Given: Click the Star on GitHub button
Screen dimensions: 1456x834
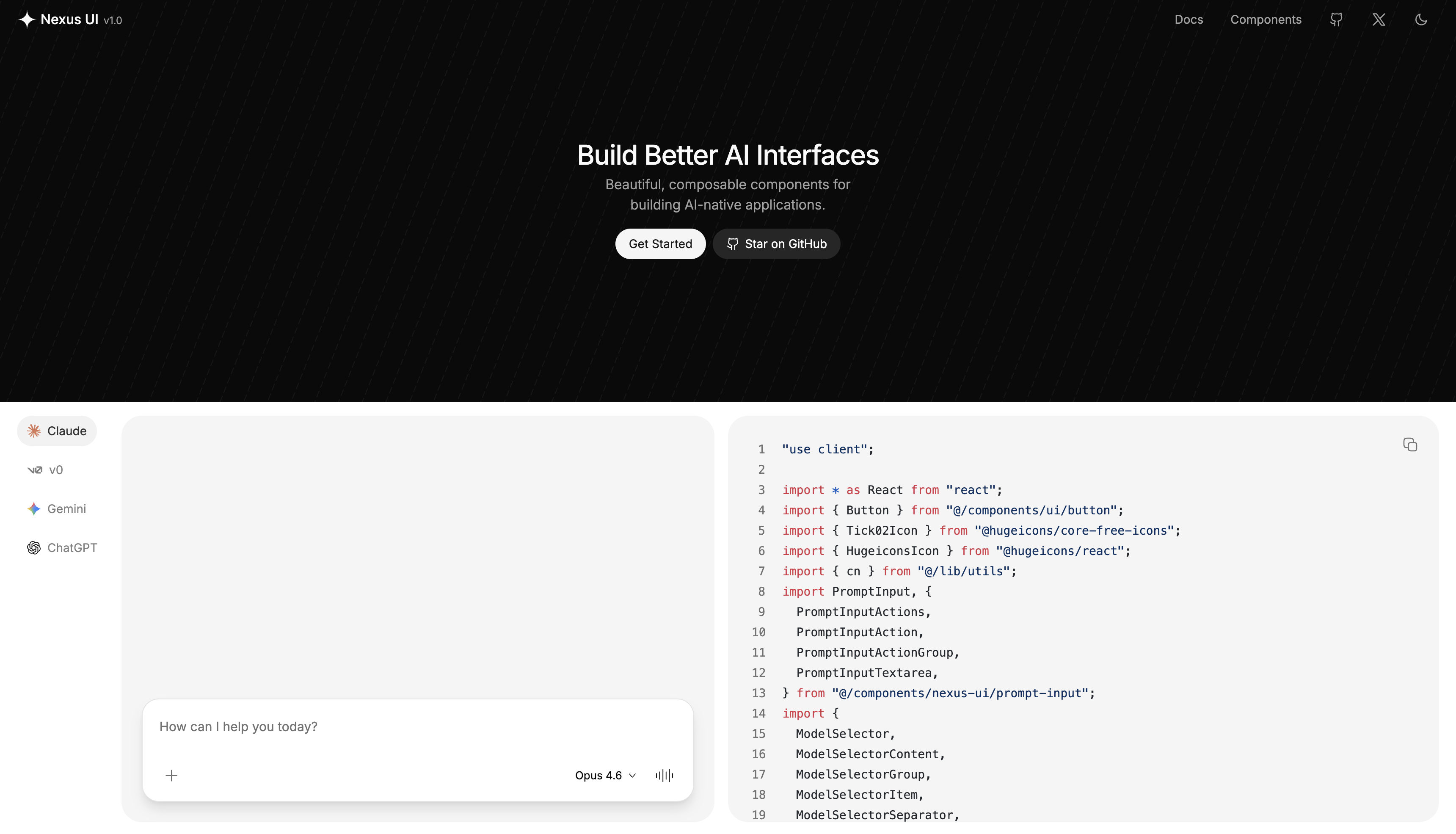Looking at the screenshot, I should tap(776, 244).
